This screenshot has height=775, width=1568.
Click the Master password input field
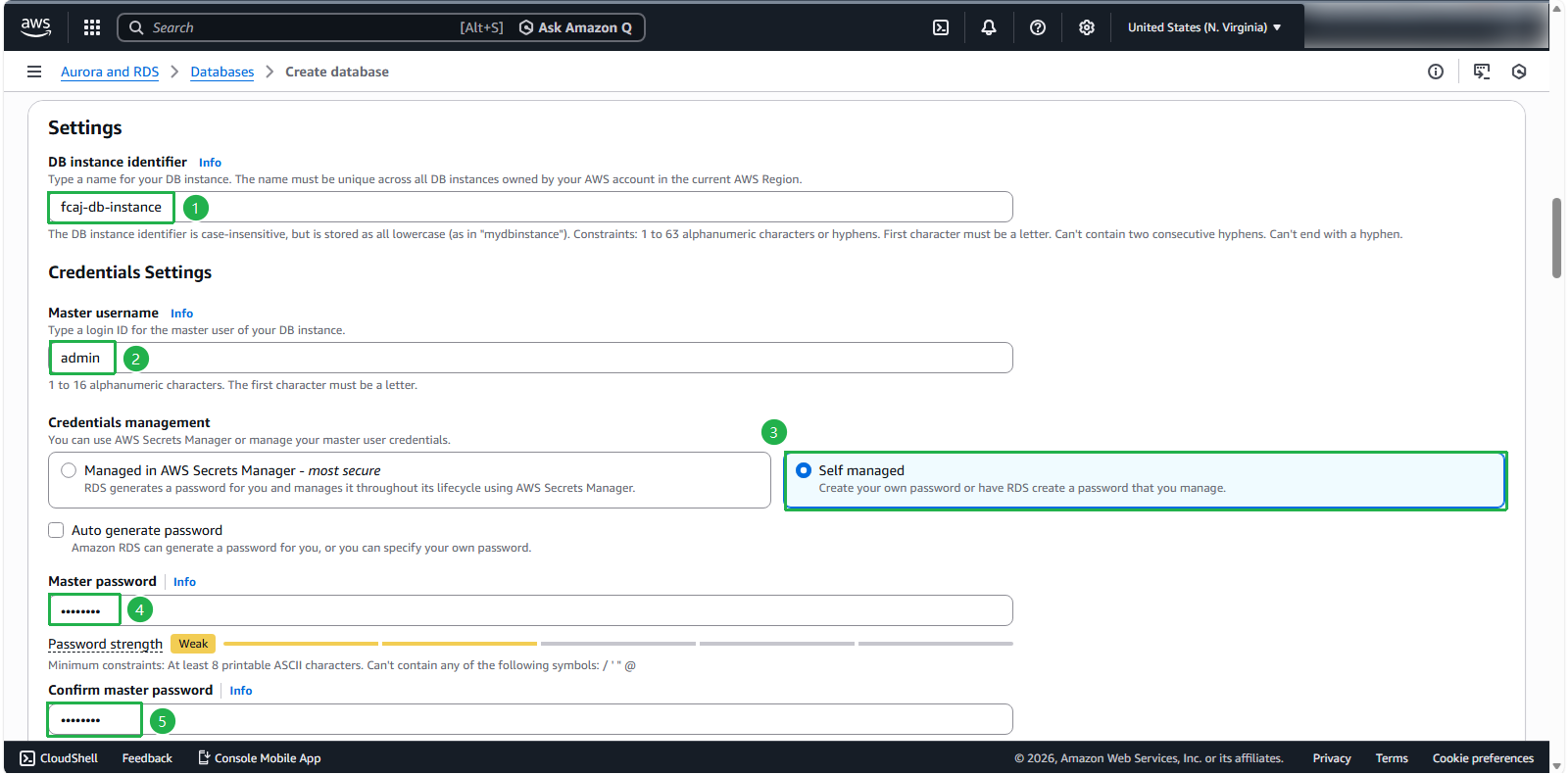click(x=530, y=610)
